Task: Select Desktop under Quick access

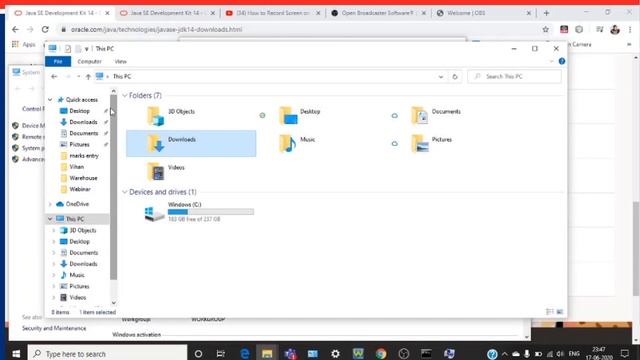Action: (x=80, y=111)
